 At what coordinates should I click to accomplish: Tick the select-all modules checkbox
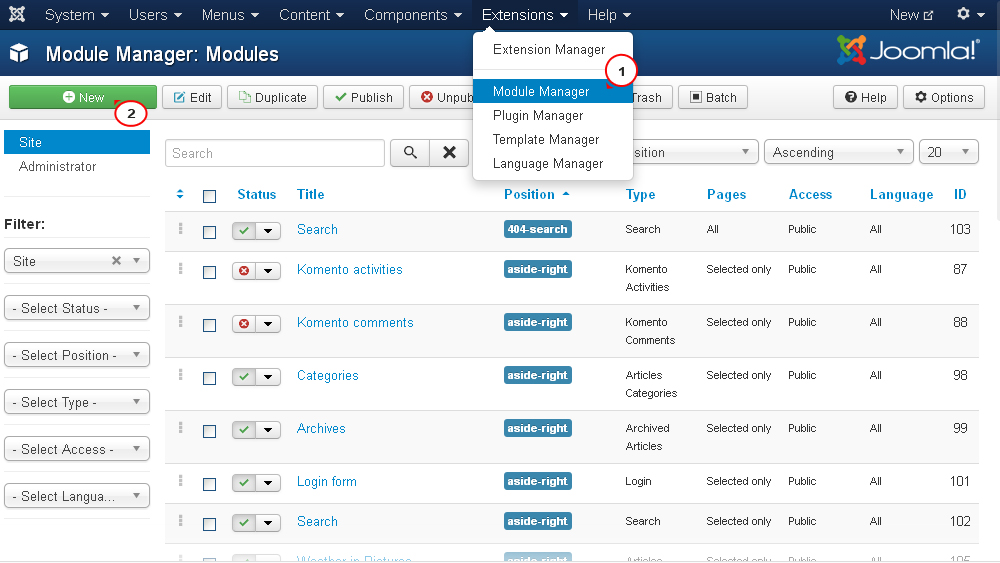click(x=209, y=196)
